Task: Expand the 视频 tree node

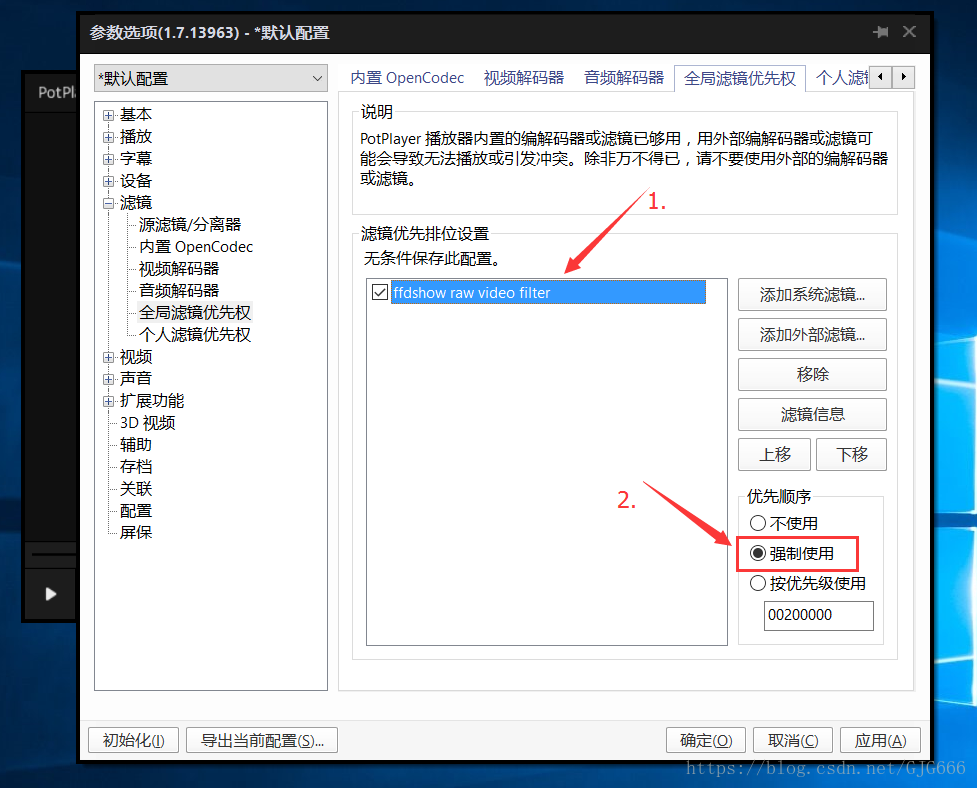Action: [x=109, y=357]
